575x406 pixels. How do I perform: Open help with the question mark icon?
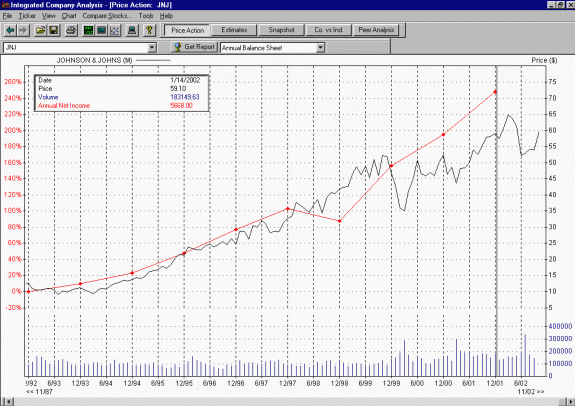tap(149, 30)
